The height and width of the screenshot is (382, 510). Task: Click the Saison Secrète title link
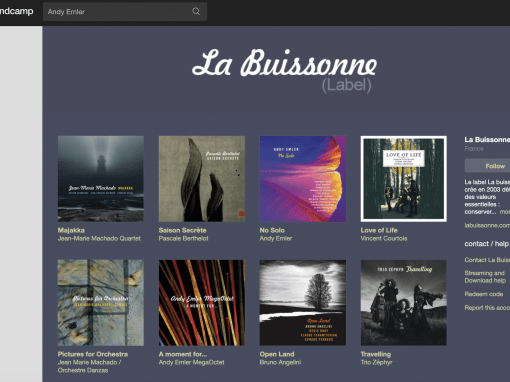[x=182, y=230]
